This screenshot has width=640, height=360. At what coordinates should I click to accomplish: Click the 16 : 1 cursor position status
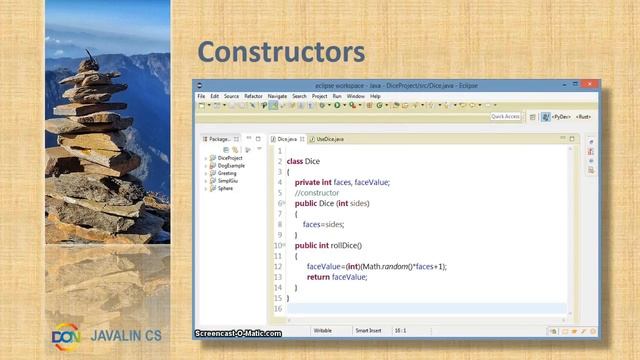(x=400, y=331)
